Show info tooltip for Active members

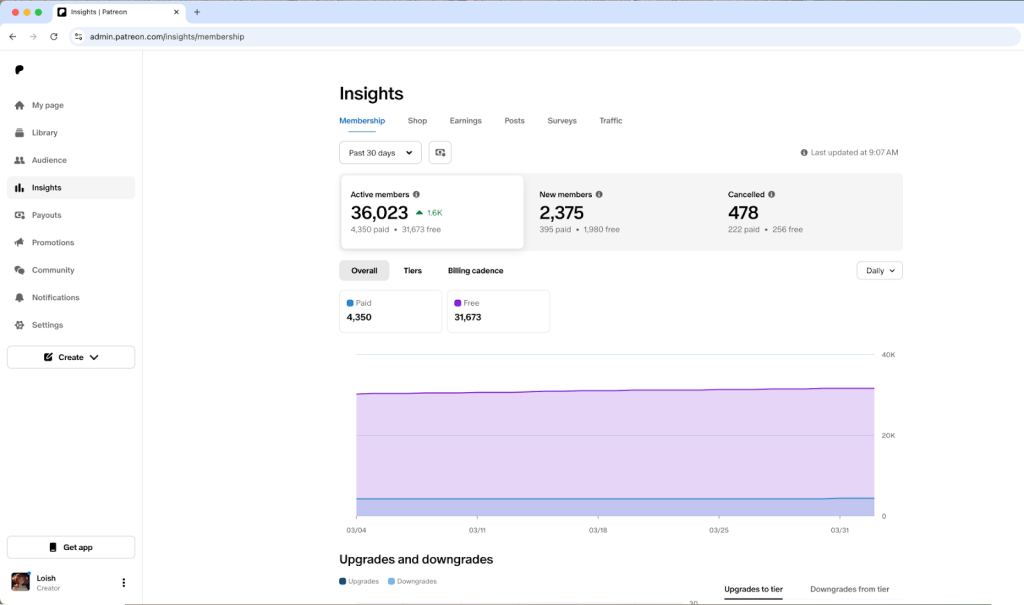pyautogui.click(x=417, y=195)
